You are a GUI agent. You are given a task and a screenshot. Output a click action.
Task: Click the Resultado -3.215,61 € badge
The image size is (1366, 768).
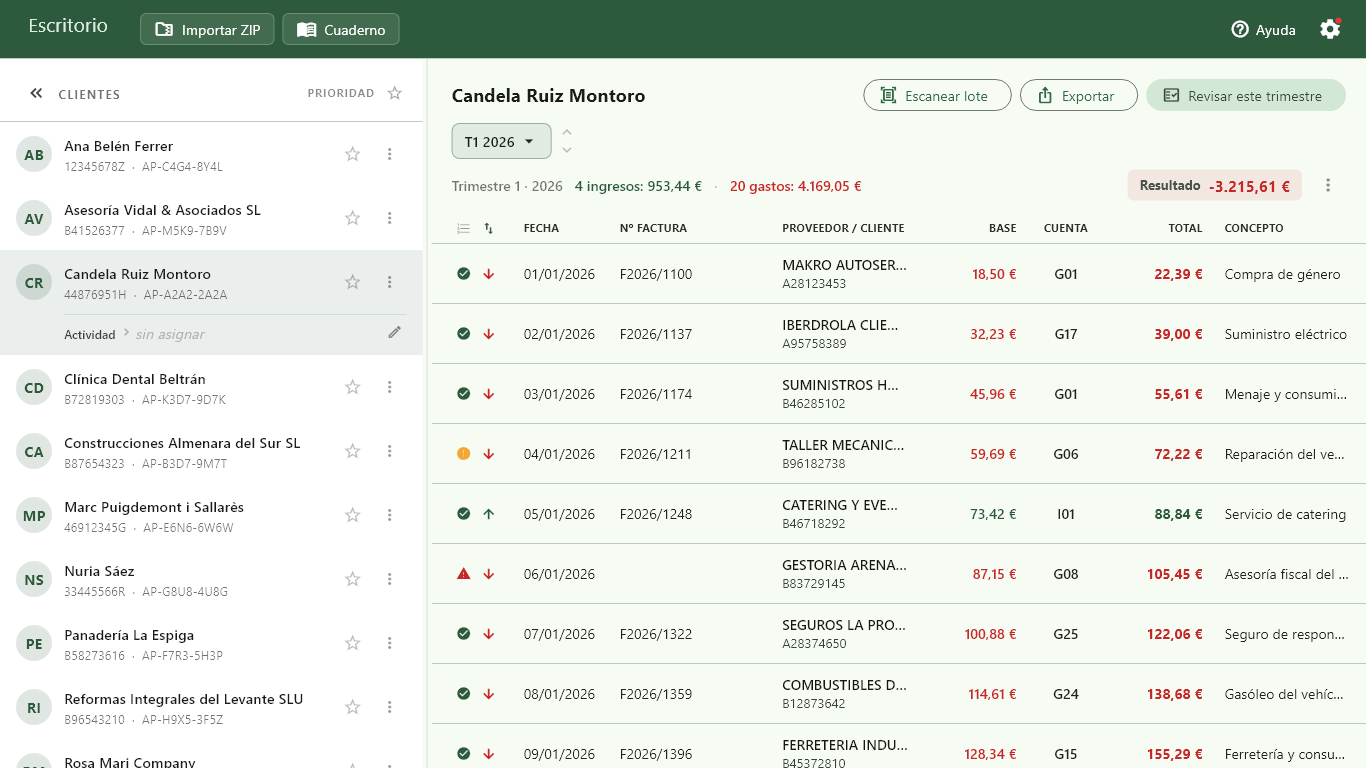coord(1214,185)
